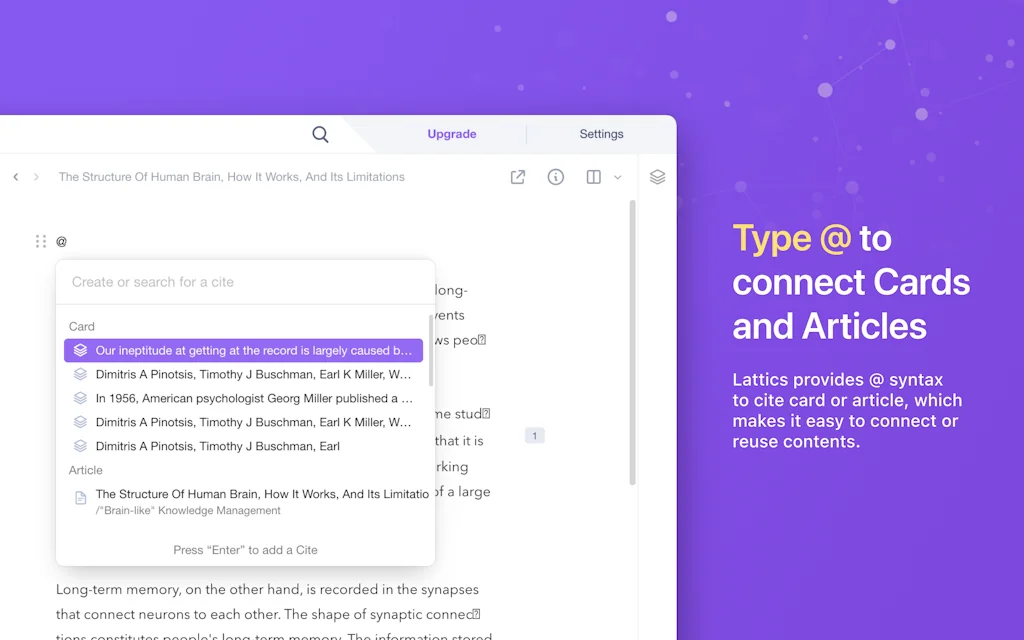Focus the 'Create or search for a cite' field
1024x640 pixels.
point(246,282)
